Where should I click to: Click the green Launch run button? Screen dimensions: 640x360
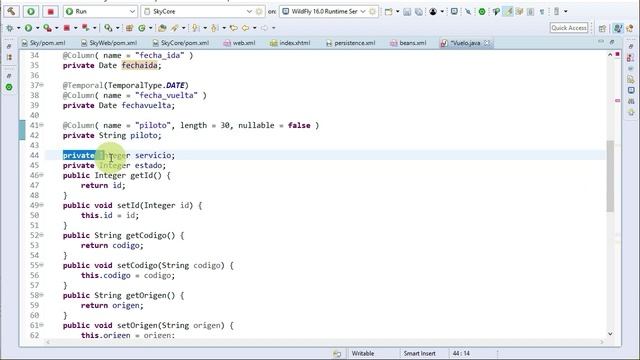pyautogui.click(x=31, y=11)
